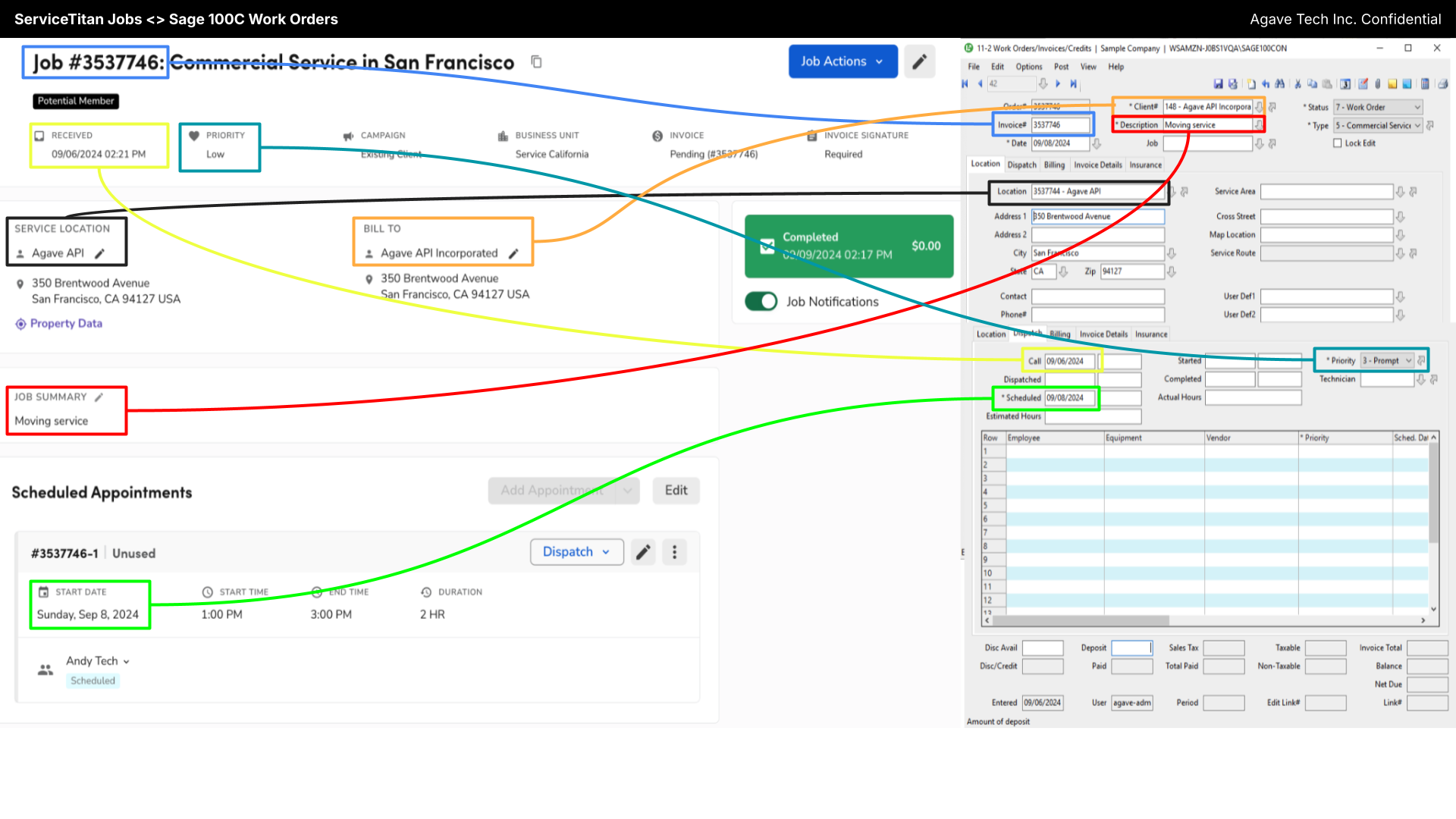The height and width of the screenshot is (819, 1456).
Task: Click the Technician input field
Action: [1387, 379]
